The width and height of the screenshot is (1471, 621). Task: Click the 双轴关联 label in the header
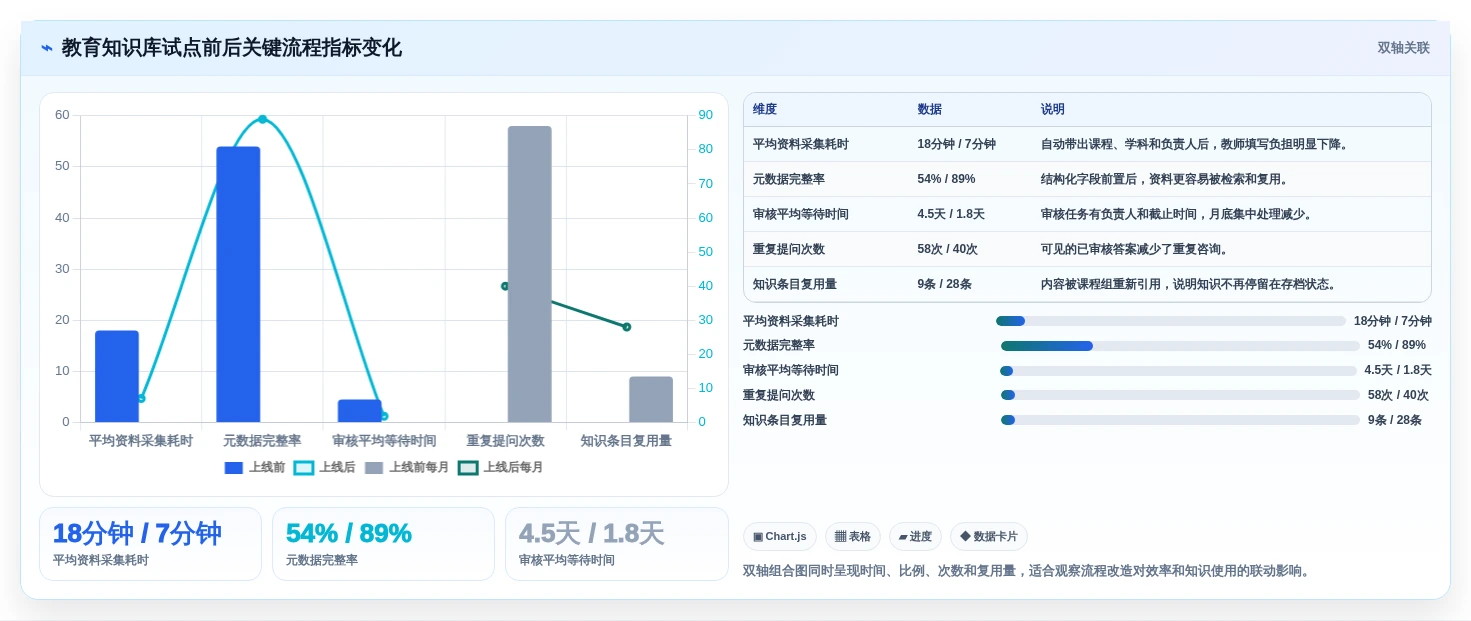(x=1403, y=48)
